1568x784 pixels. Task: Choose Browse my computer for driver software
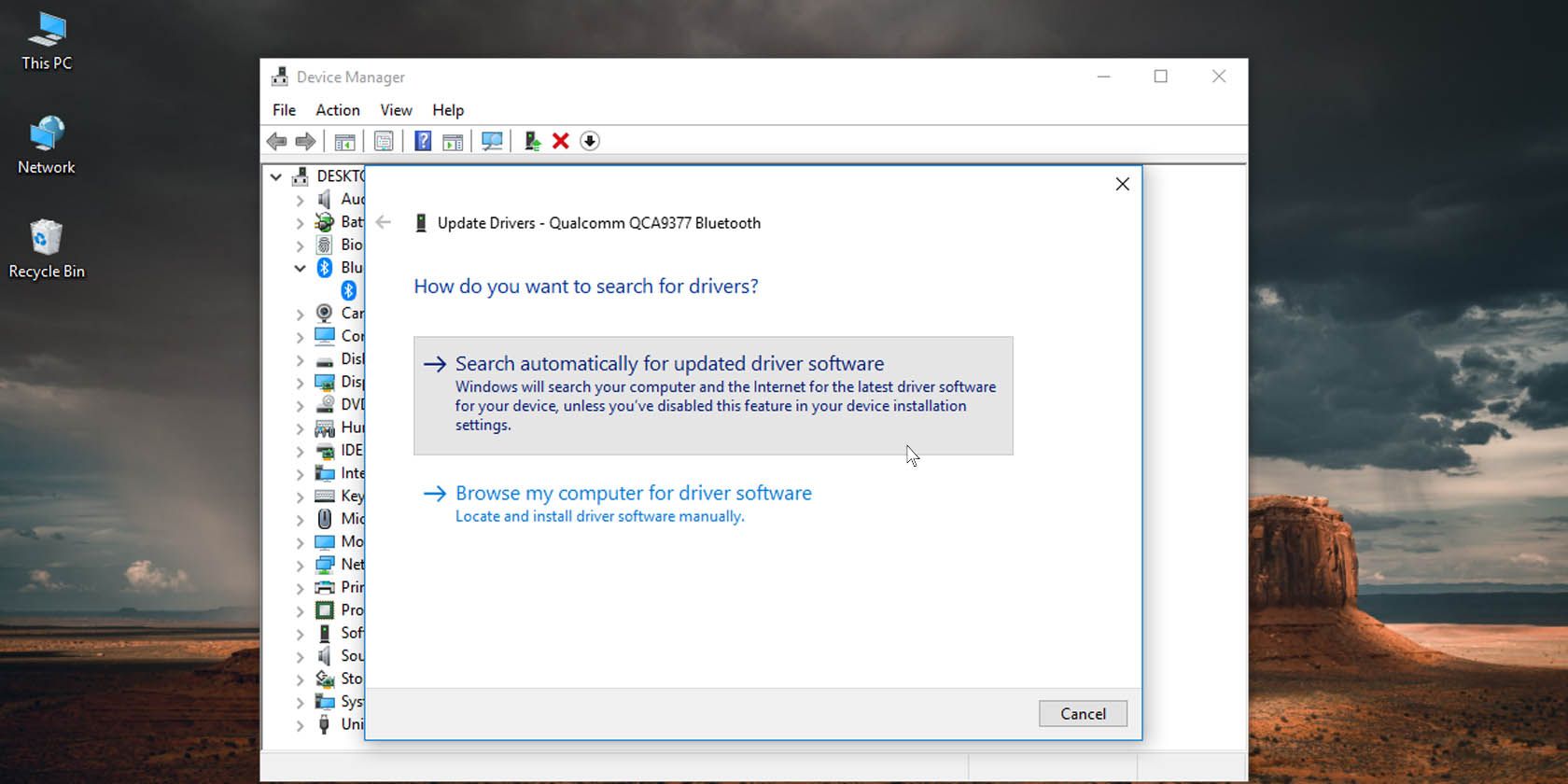click(633, 493)
